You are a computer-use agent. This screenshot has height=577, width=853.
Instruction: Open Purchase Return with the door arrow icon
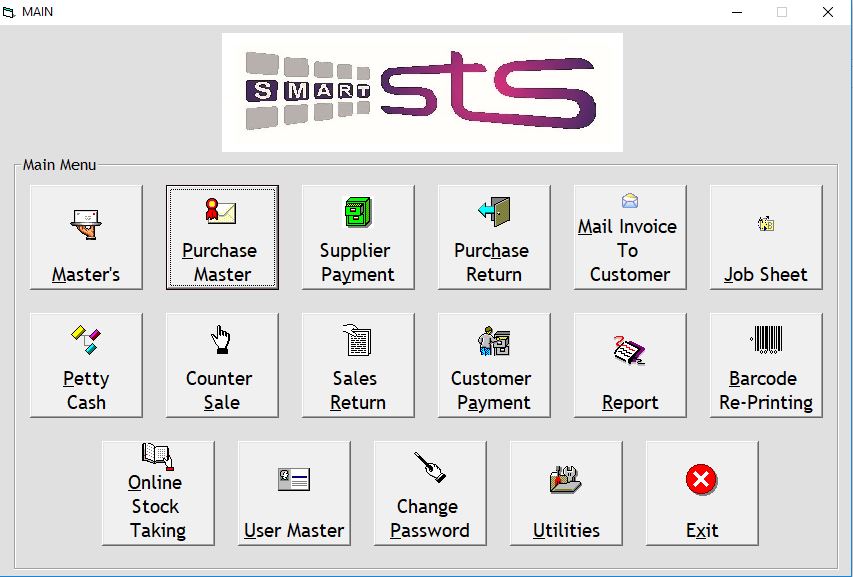click(494, 237)
